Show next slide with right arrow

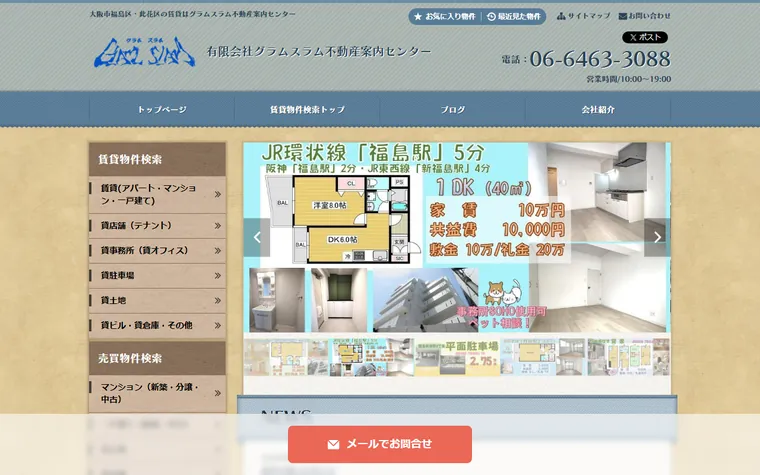[x=657, y=237]
